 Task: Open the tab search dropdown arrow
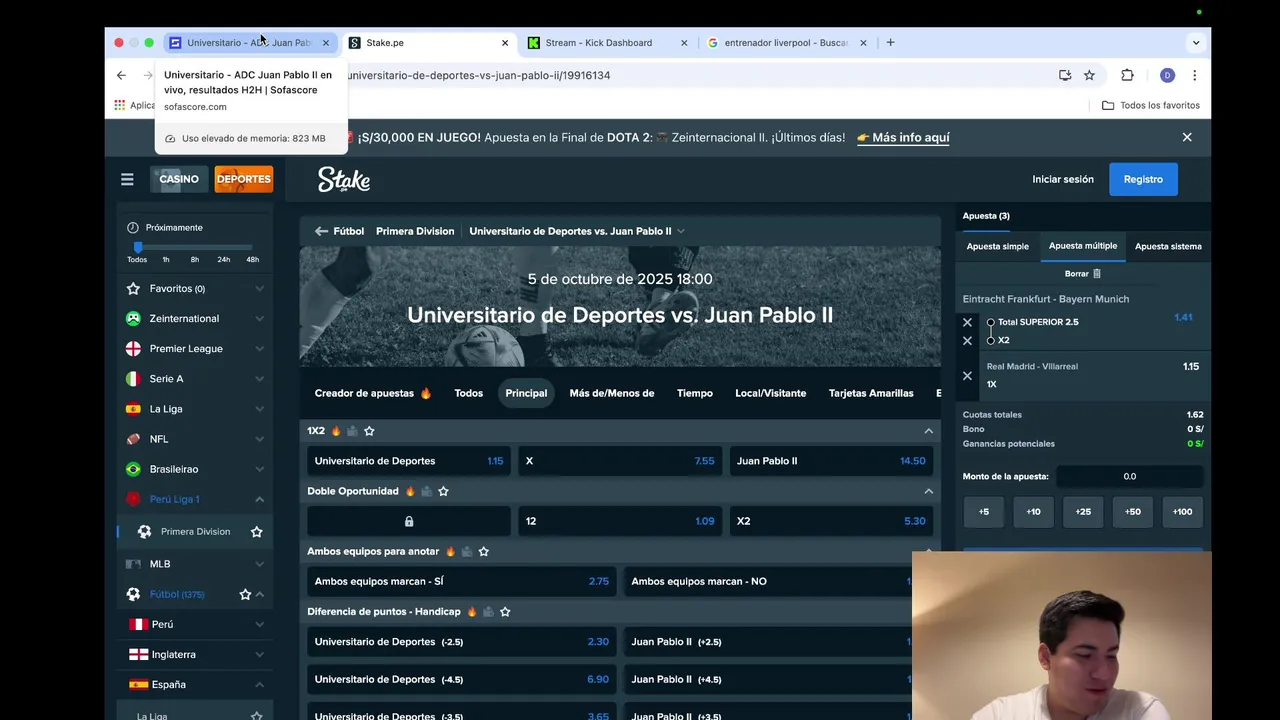pos(1195,43)
